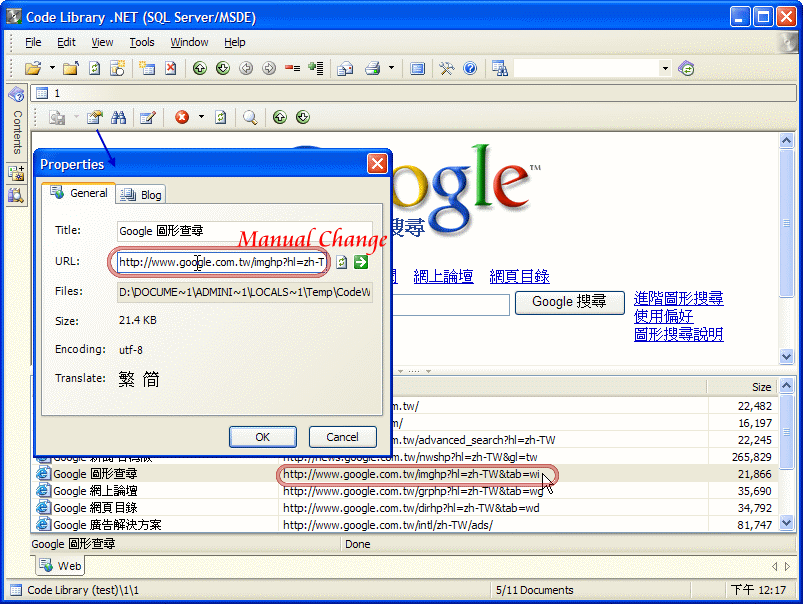Select the Web tab at bottom
The image size is (803, 604).
click(60, 566)
